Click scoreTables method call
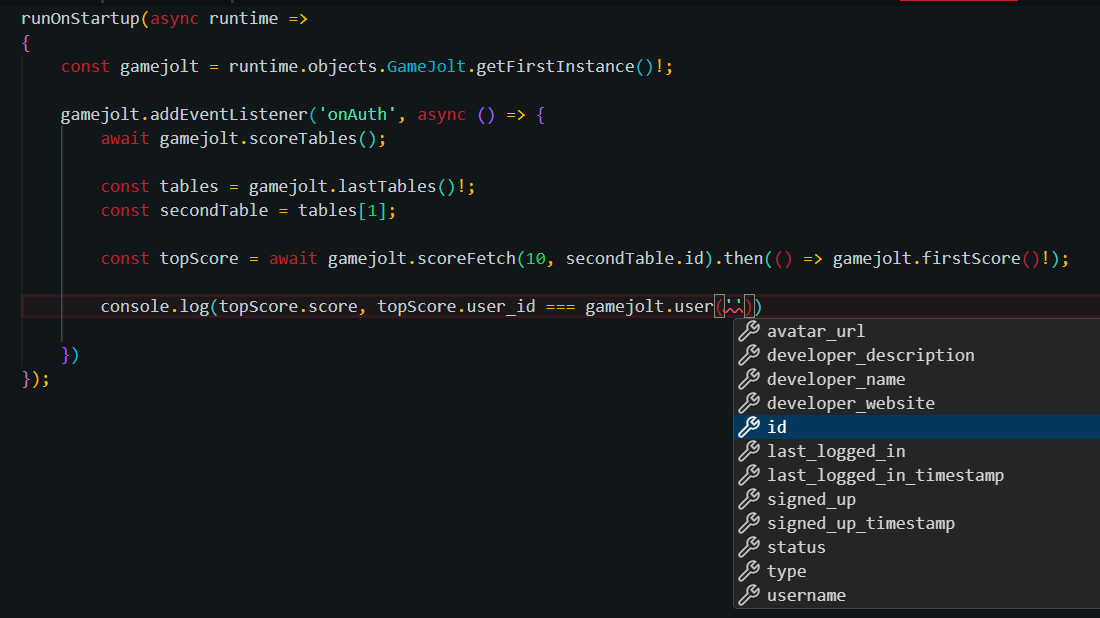 303,138
